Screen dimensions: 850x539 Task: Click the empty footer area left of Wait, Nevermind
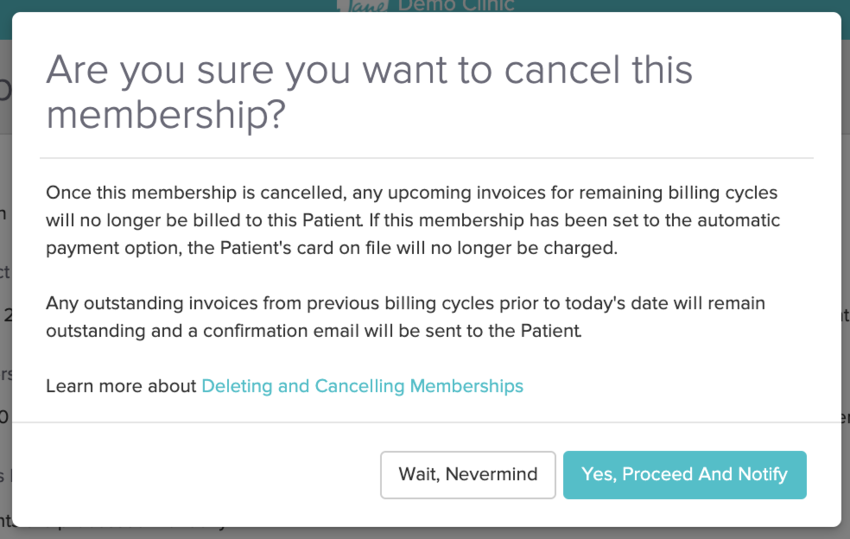[x=200, y=474]
